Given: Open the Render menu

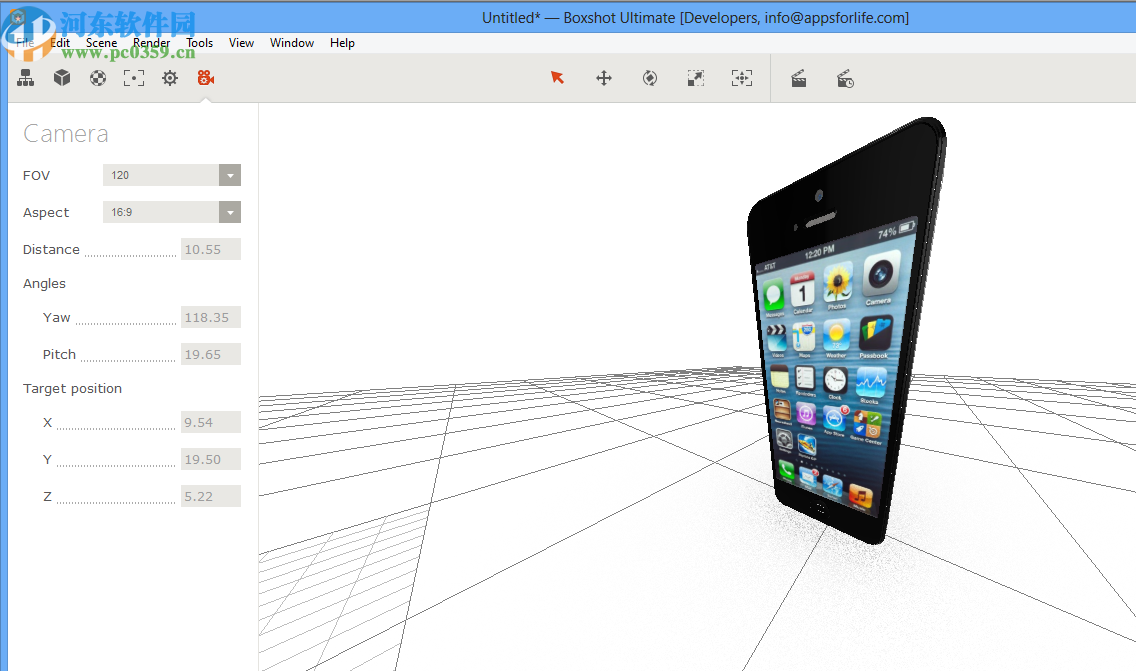Looking at the screenshot, I should point(151,43).
